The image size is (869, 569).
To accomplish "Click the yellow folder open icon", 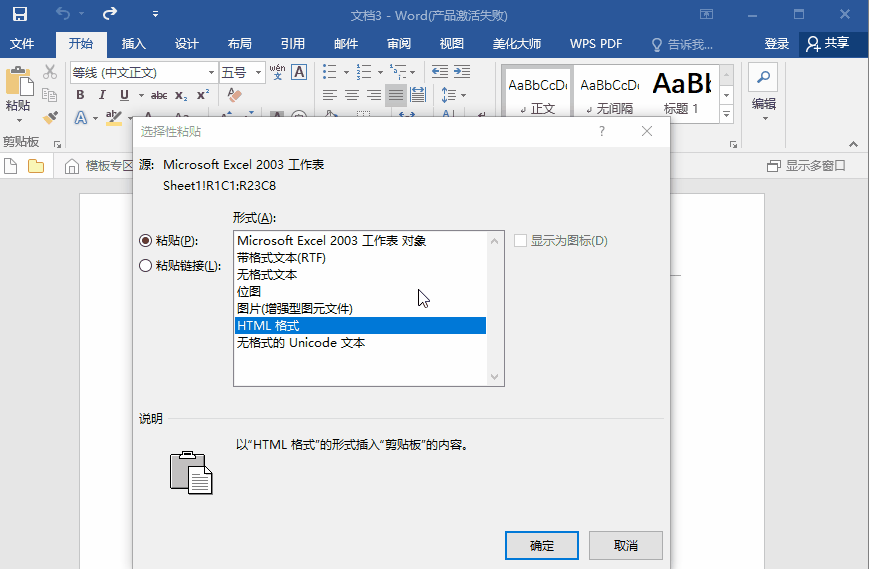I will pyautogui.click(x=36, y=166).
